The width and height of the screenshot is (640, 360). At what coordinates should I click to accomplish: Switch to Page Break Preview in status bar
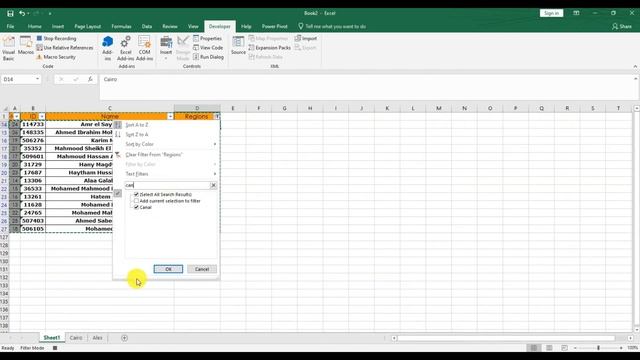(x=564, y=348)
